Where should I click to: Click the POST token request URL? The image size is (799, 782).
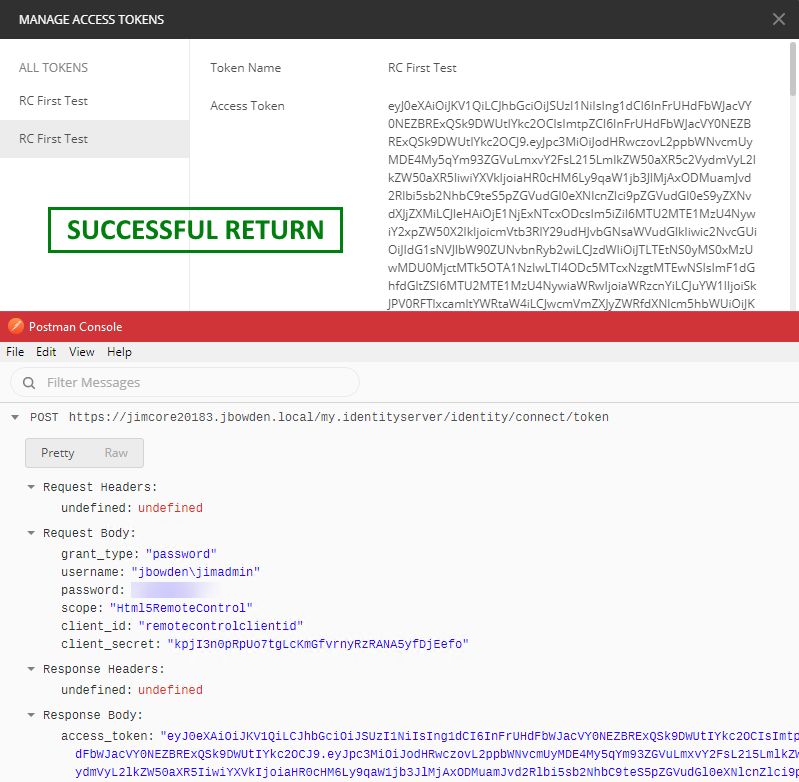coord(338,417)
